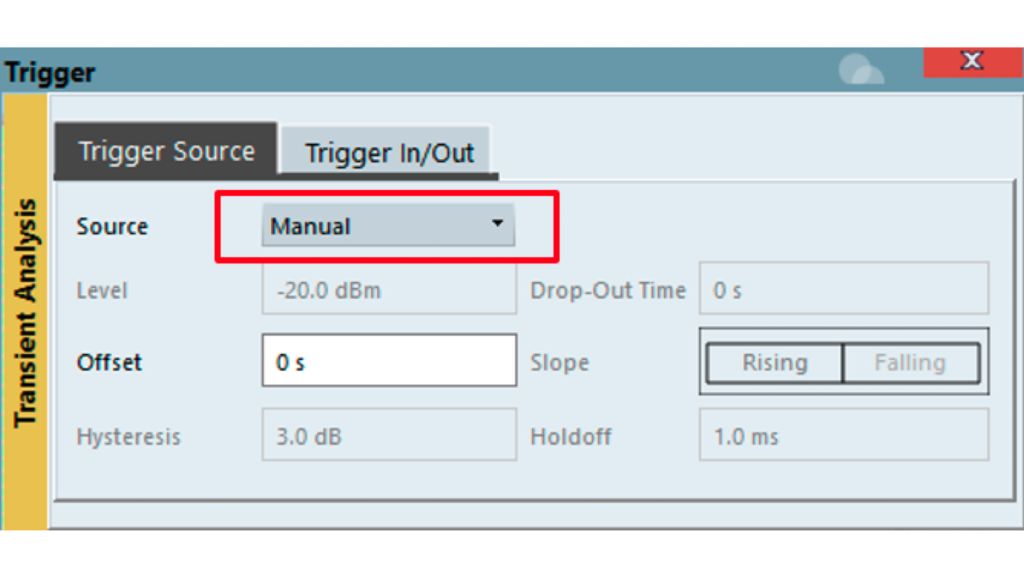Select Falling slope for the trigger
Screen dimensions: 1024x576
(x=908, y=363)
